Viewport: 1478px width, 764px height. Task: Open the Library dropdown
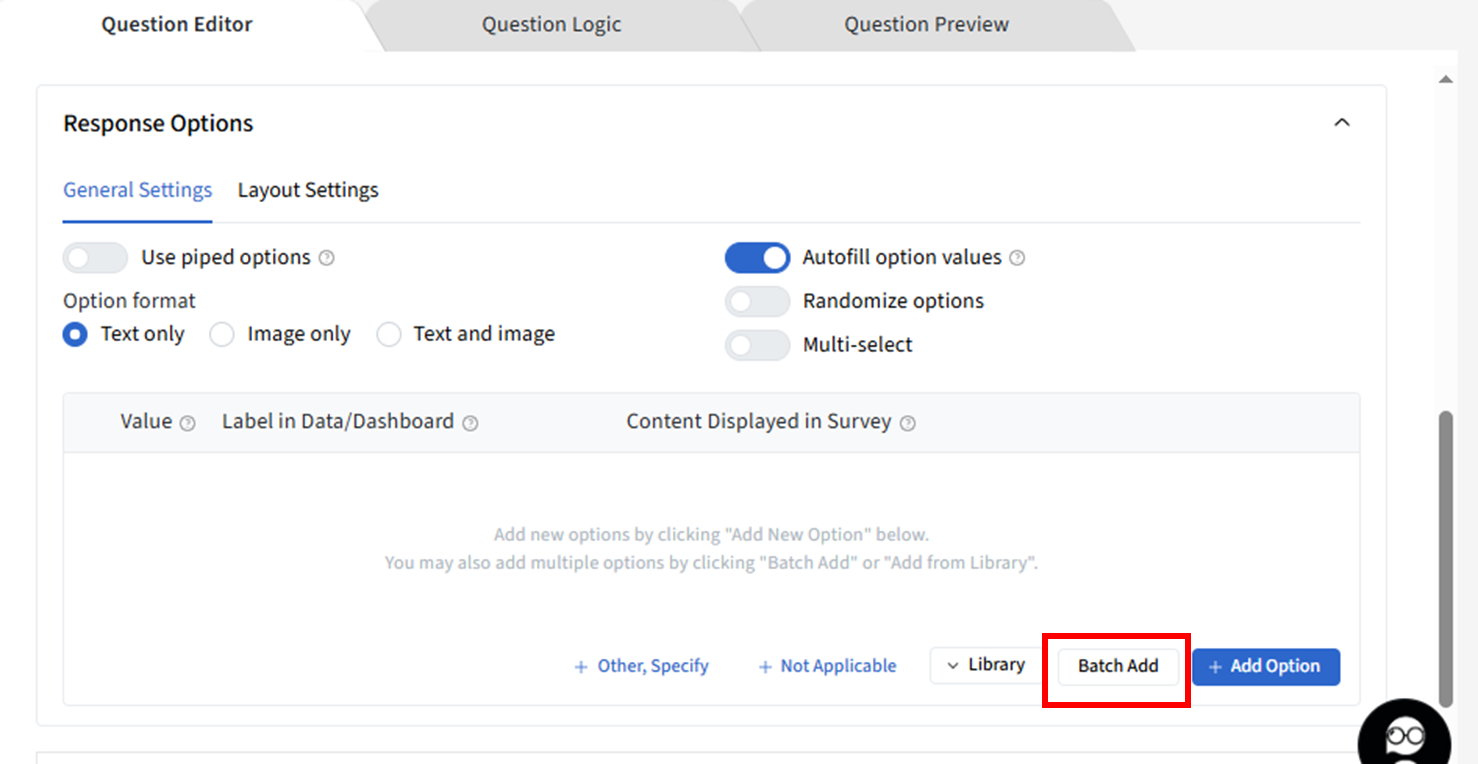[x=986, y=665]
